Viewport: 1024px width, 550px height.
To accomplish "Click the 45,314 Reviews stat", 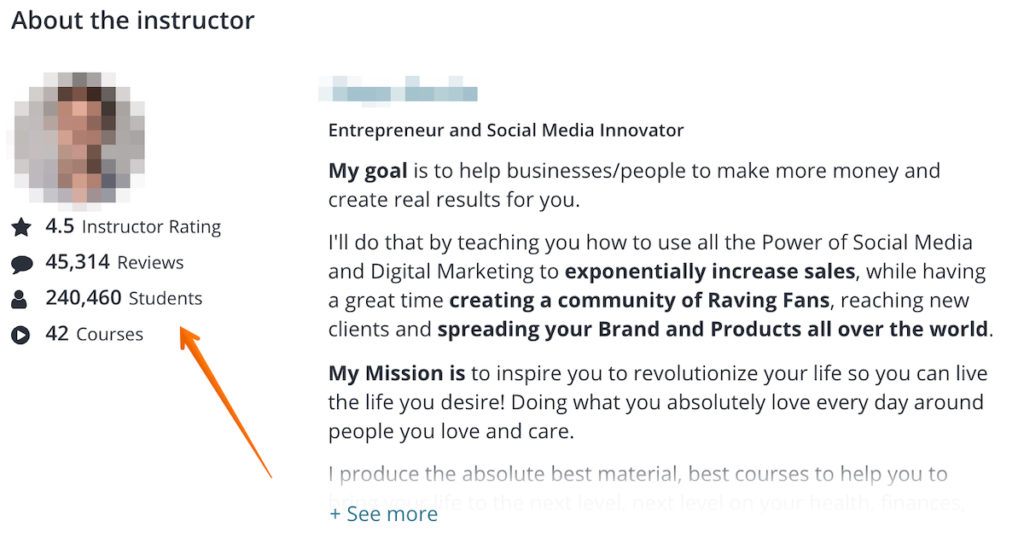I will tap(114, 262).
